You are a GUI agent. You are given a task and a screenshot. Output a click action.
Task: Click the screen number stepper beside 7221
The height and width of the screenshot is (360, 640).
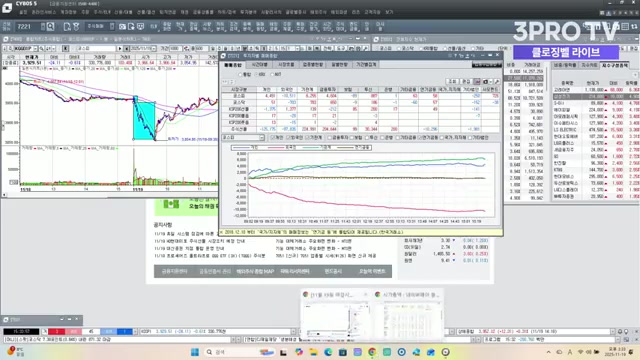pyautogui.click(x=42, y=27)
